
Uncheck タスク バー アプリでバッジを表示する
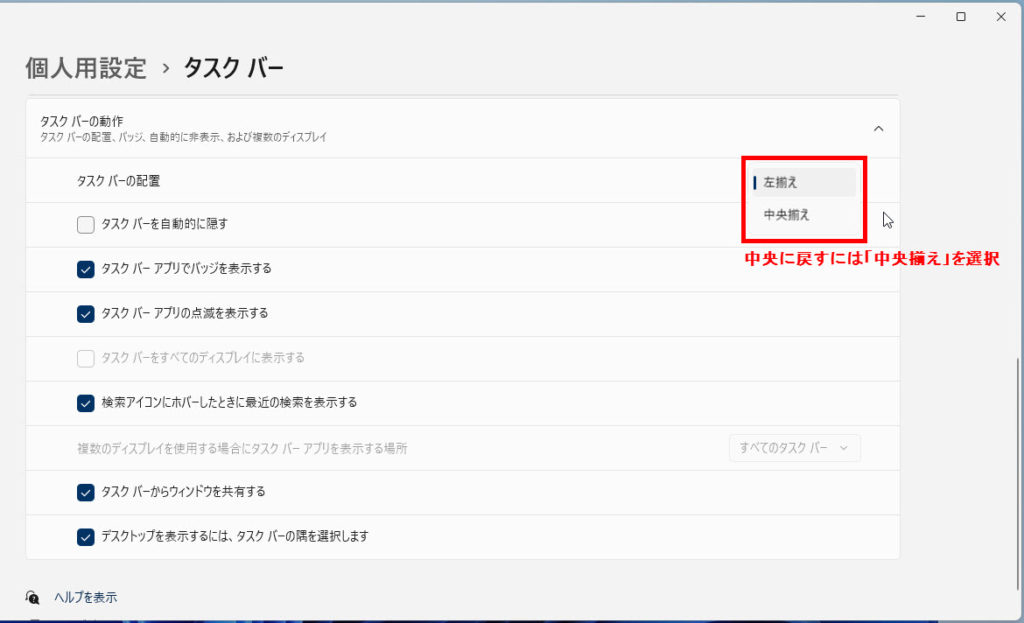[86, 269]
